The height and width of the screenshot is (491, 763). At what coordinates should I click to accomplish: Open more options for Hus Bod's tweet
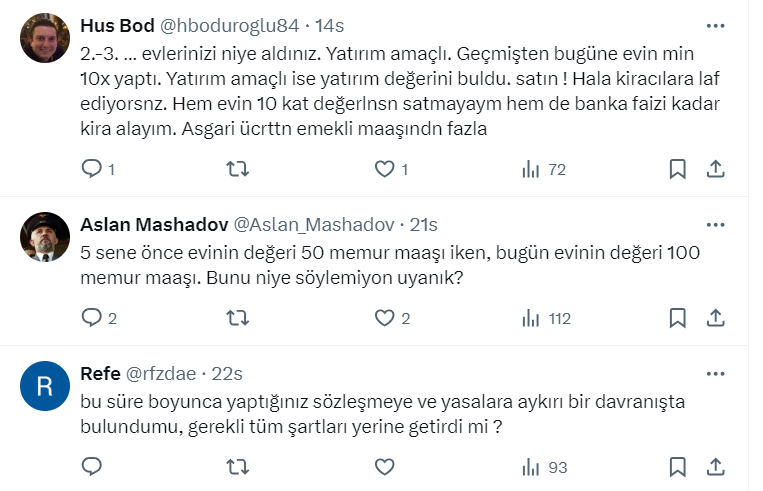pos(716,25)
